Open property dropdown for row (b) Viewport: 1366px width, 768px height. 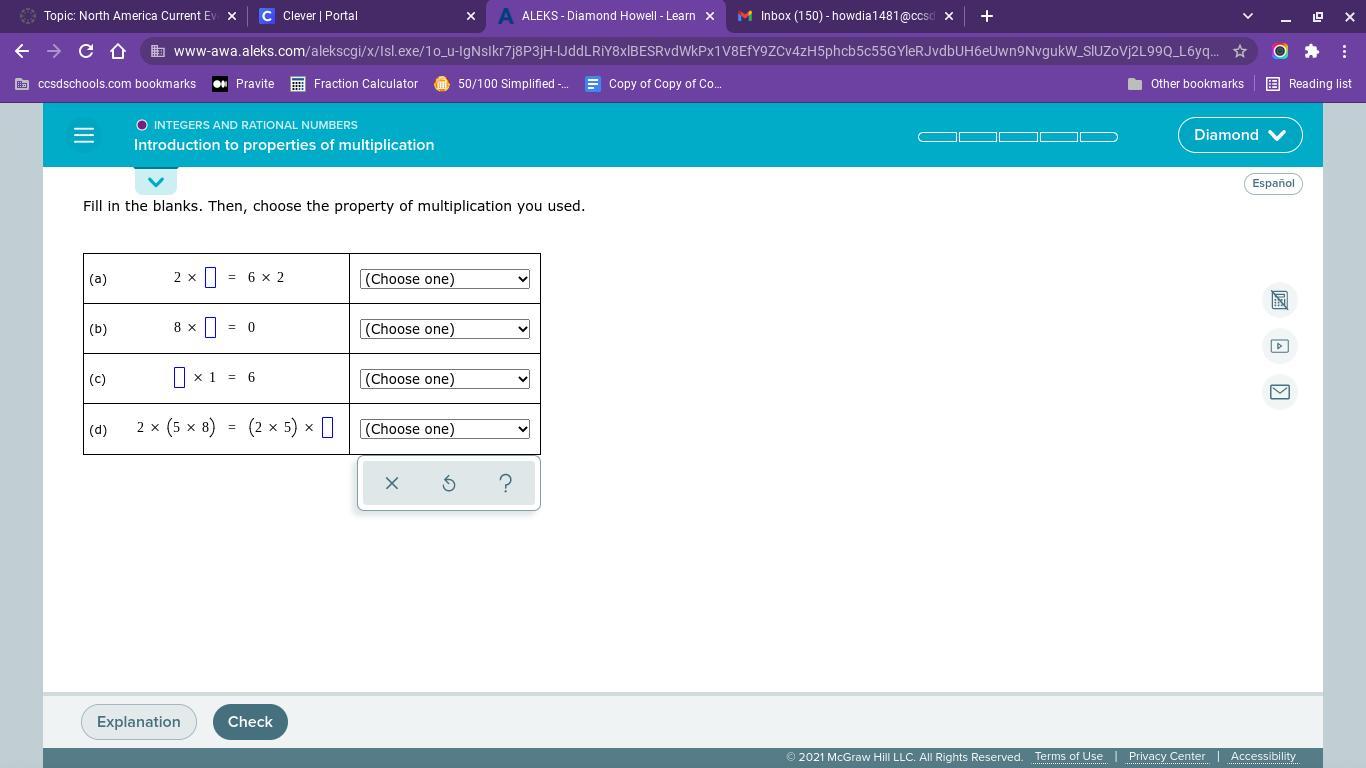(x=445, y=329)
